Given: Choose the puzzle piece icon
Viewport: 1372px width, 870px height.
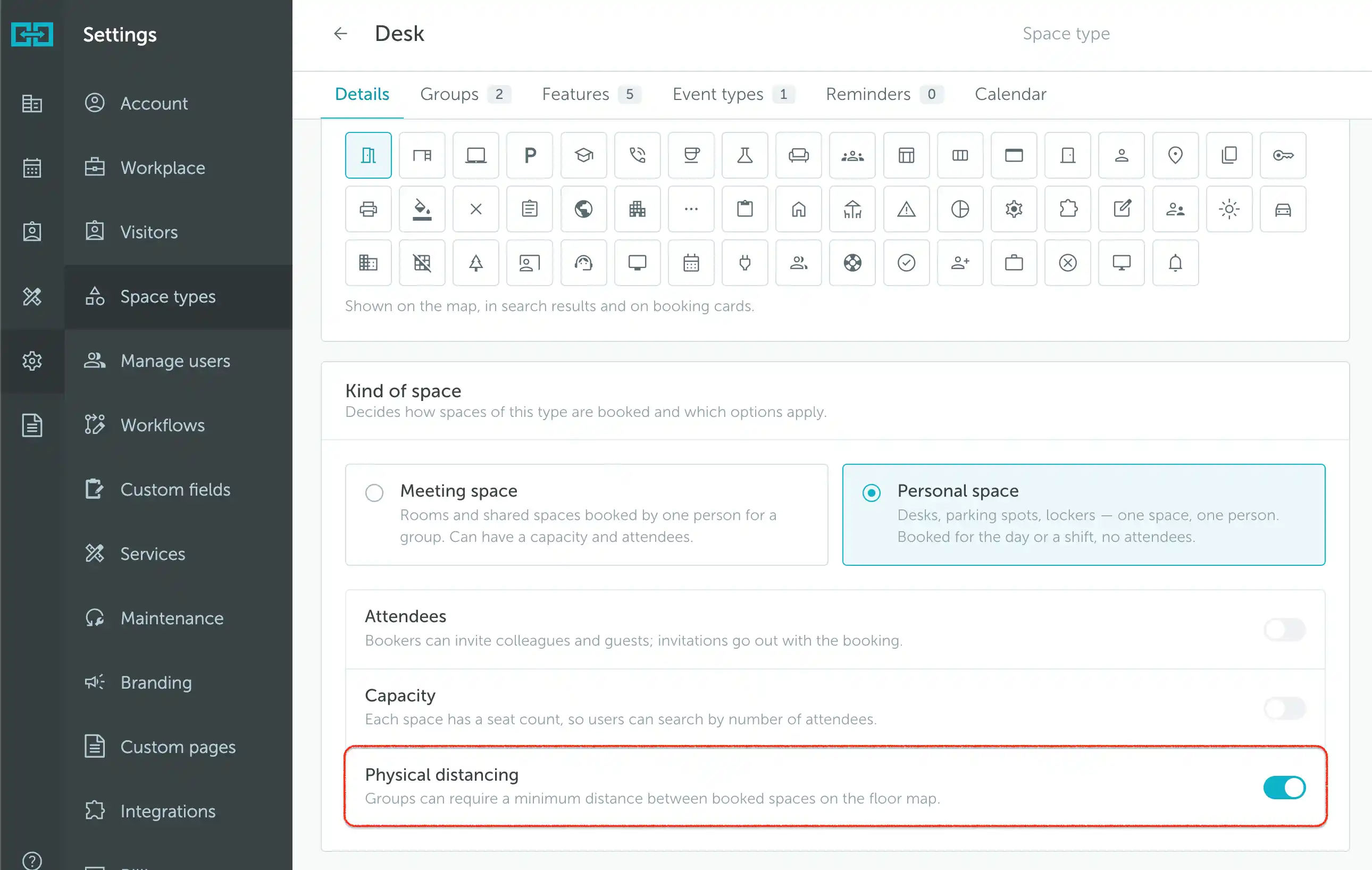Looking at the screenshot, I should [x=1067, y=209].
